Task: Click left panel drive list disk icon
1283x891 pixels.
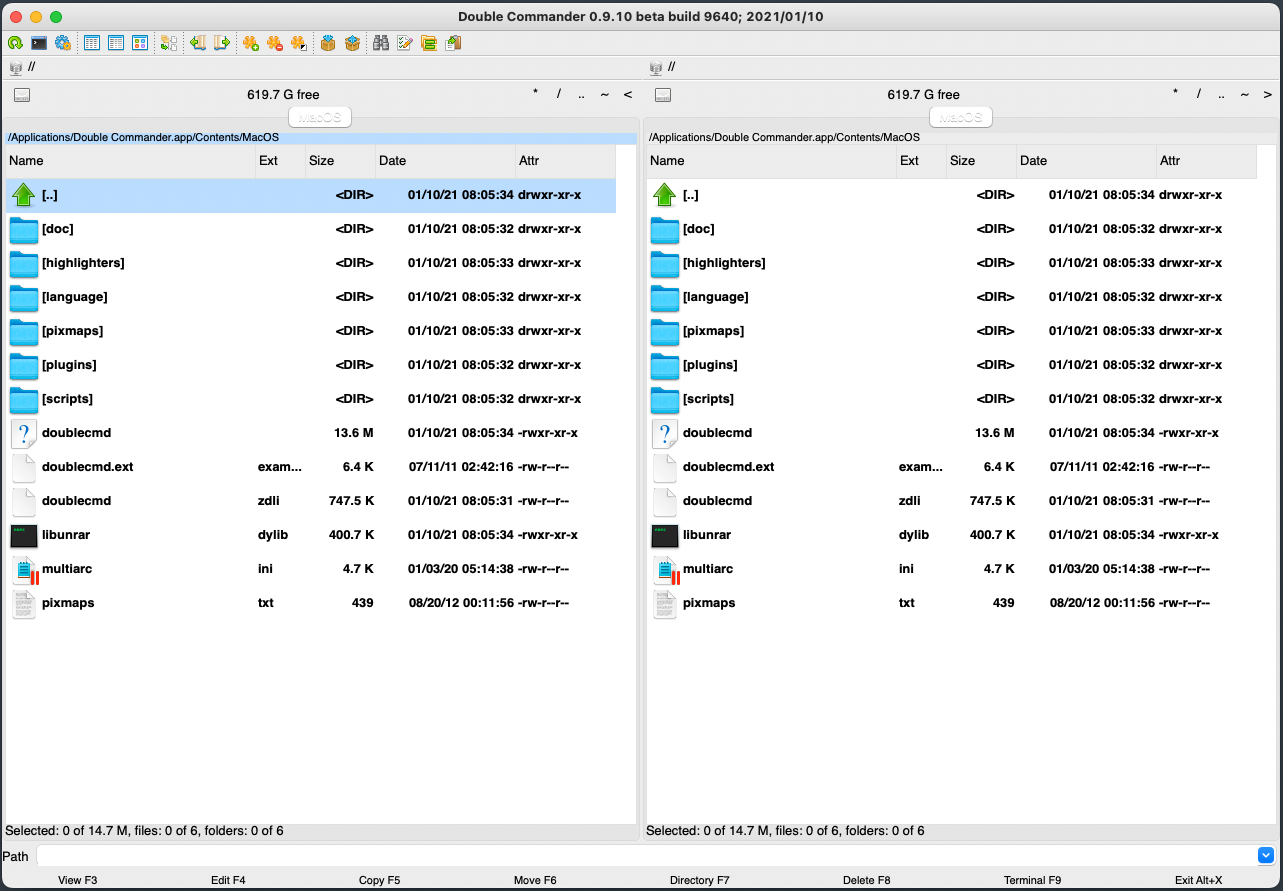Action: click(22, 95)
